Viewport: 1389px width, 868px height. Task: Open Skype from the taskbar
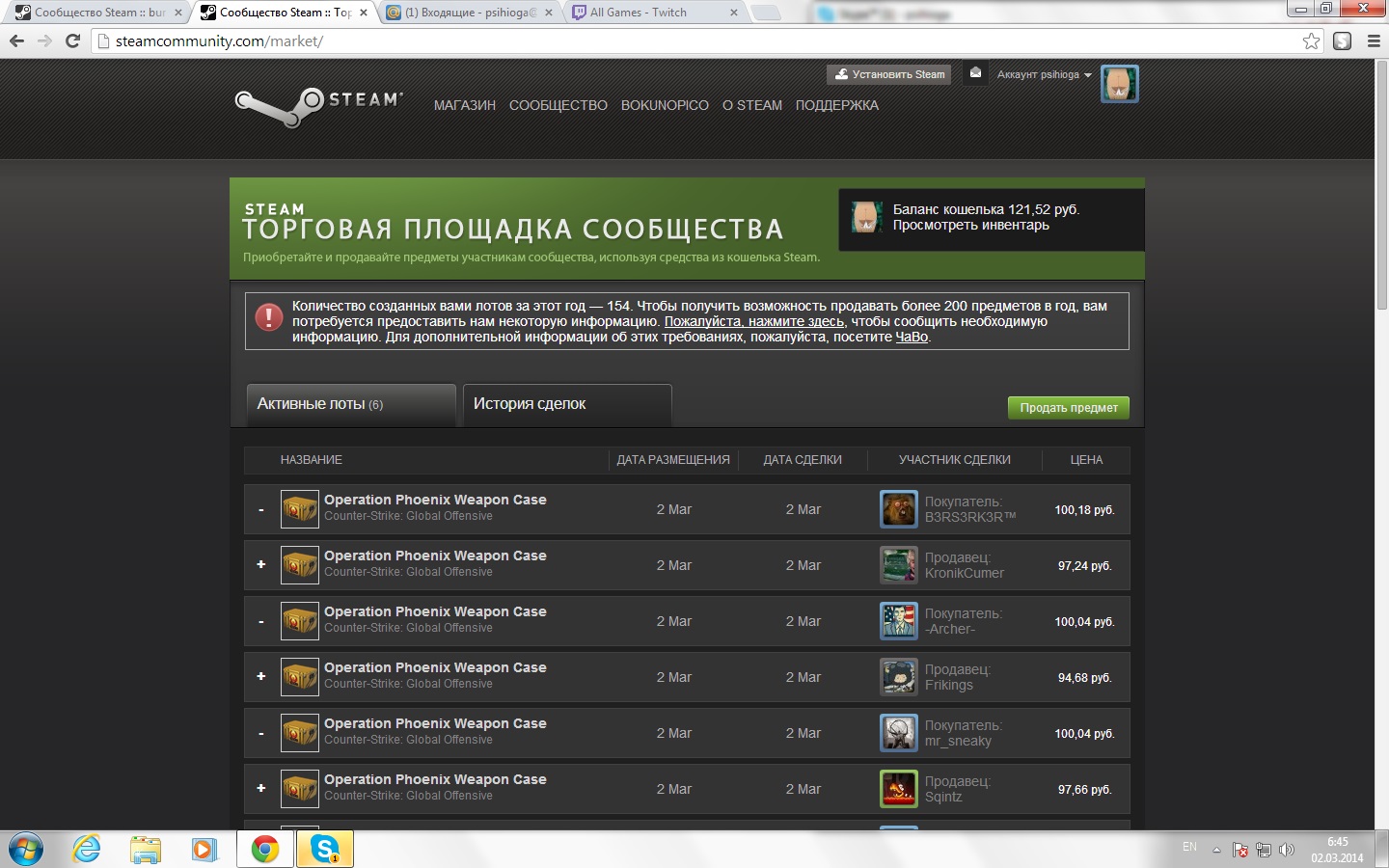[324, 850]
